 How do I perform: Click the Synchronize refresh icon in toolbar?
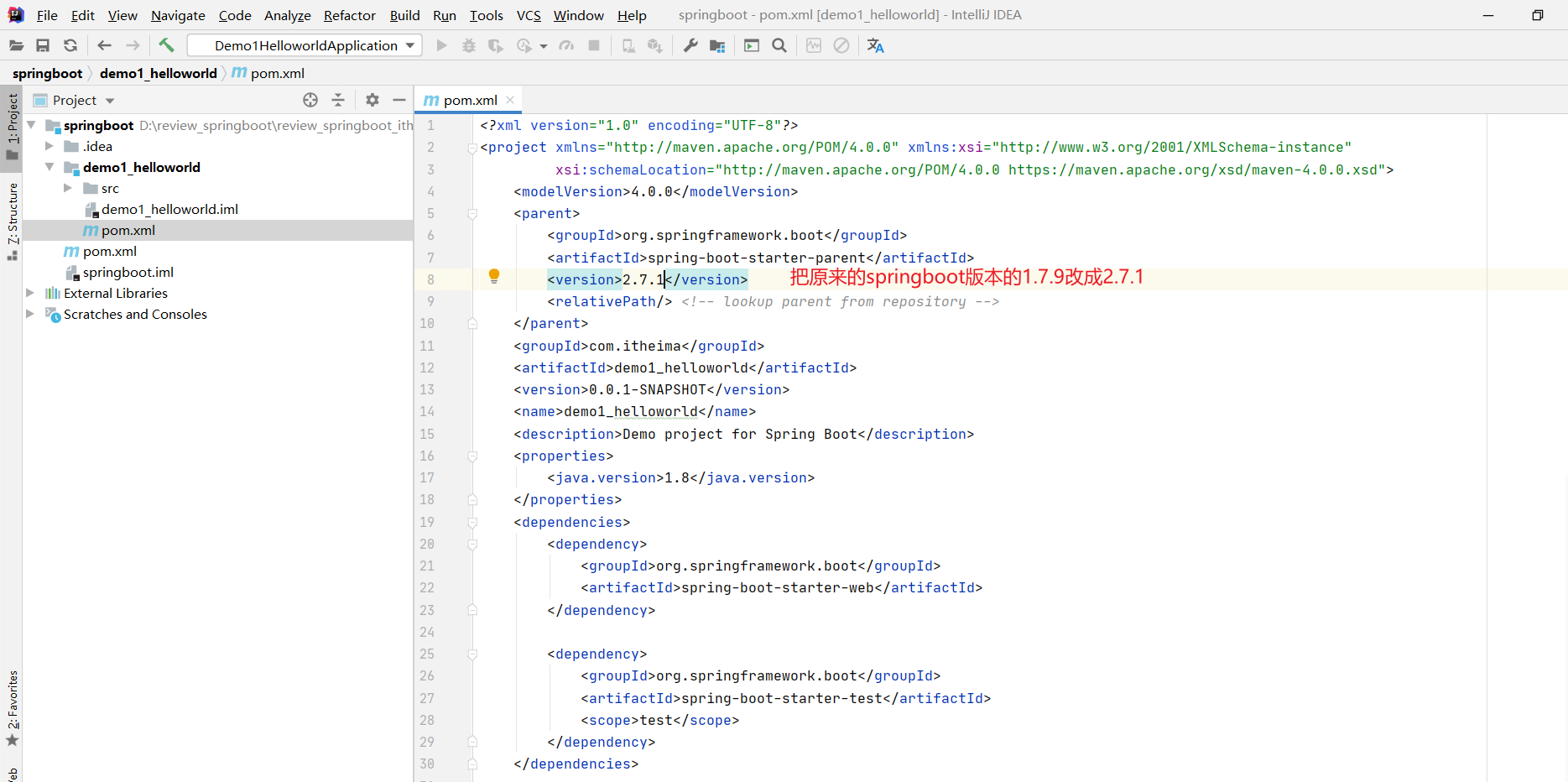pyautogui.click(x=70, y=45)
